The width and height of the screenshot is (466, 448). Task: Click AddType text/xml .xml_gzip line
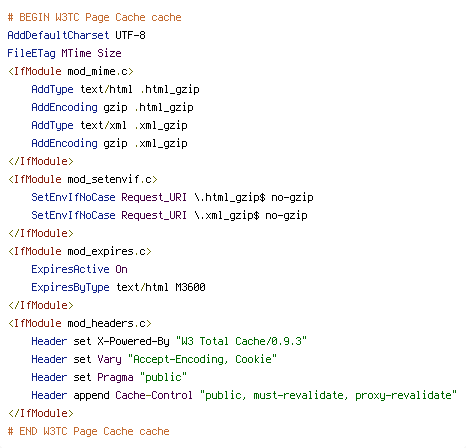pos(109,125)
